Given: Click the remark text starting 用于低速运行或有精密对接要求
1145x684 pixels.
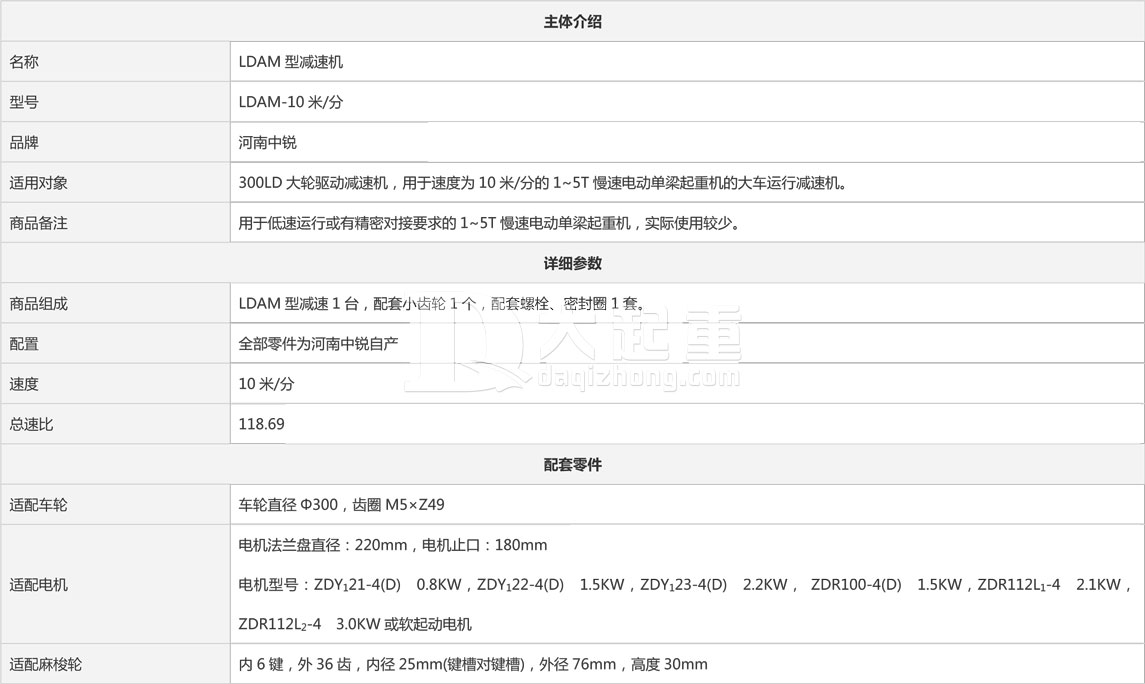Looking at the screenshot, I should tap(489, 223).
